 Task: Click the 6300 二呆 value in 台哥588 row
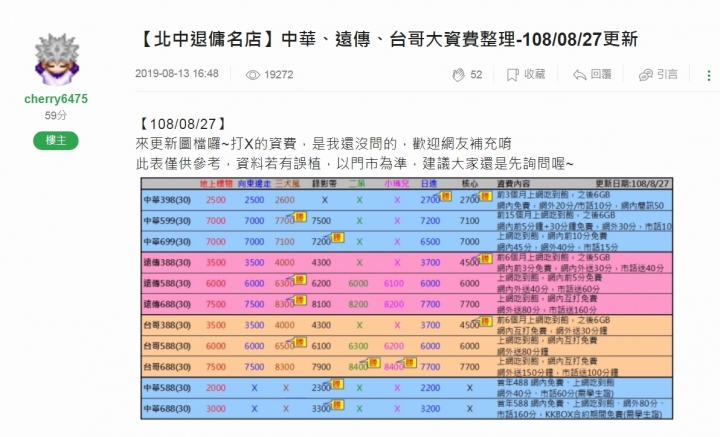point(358,346)
